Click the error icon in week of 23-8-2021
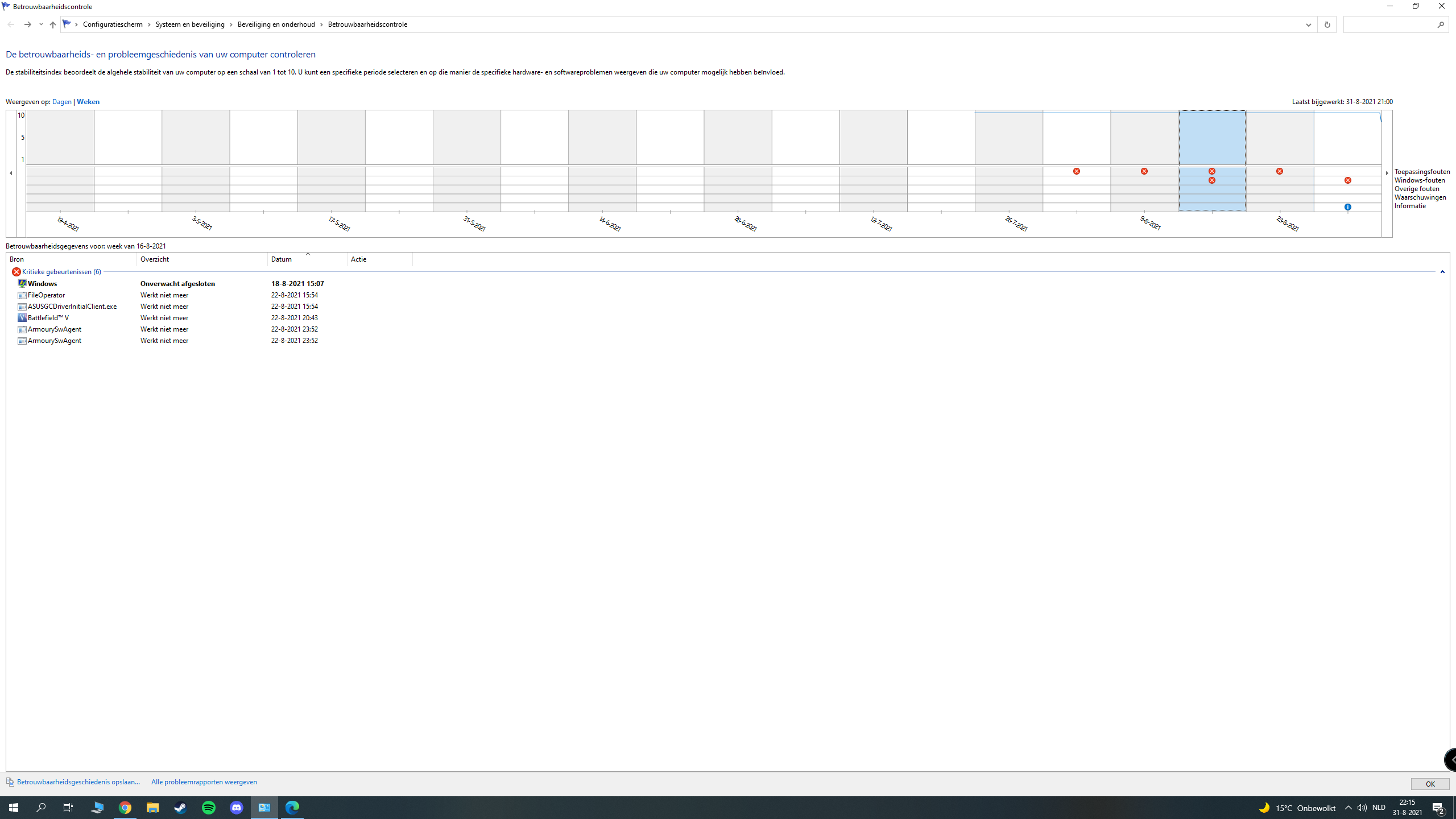 [1280, 171]
